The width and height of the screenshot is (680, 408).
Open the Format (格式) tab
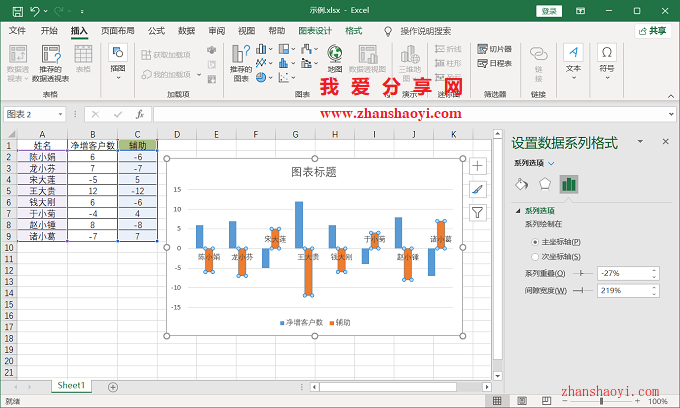tap(353, 31)
